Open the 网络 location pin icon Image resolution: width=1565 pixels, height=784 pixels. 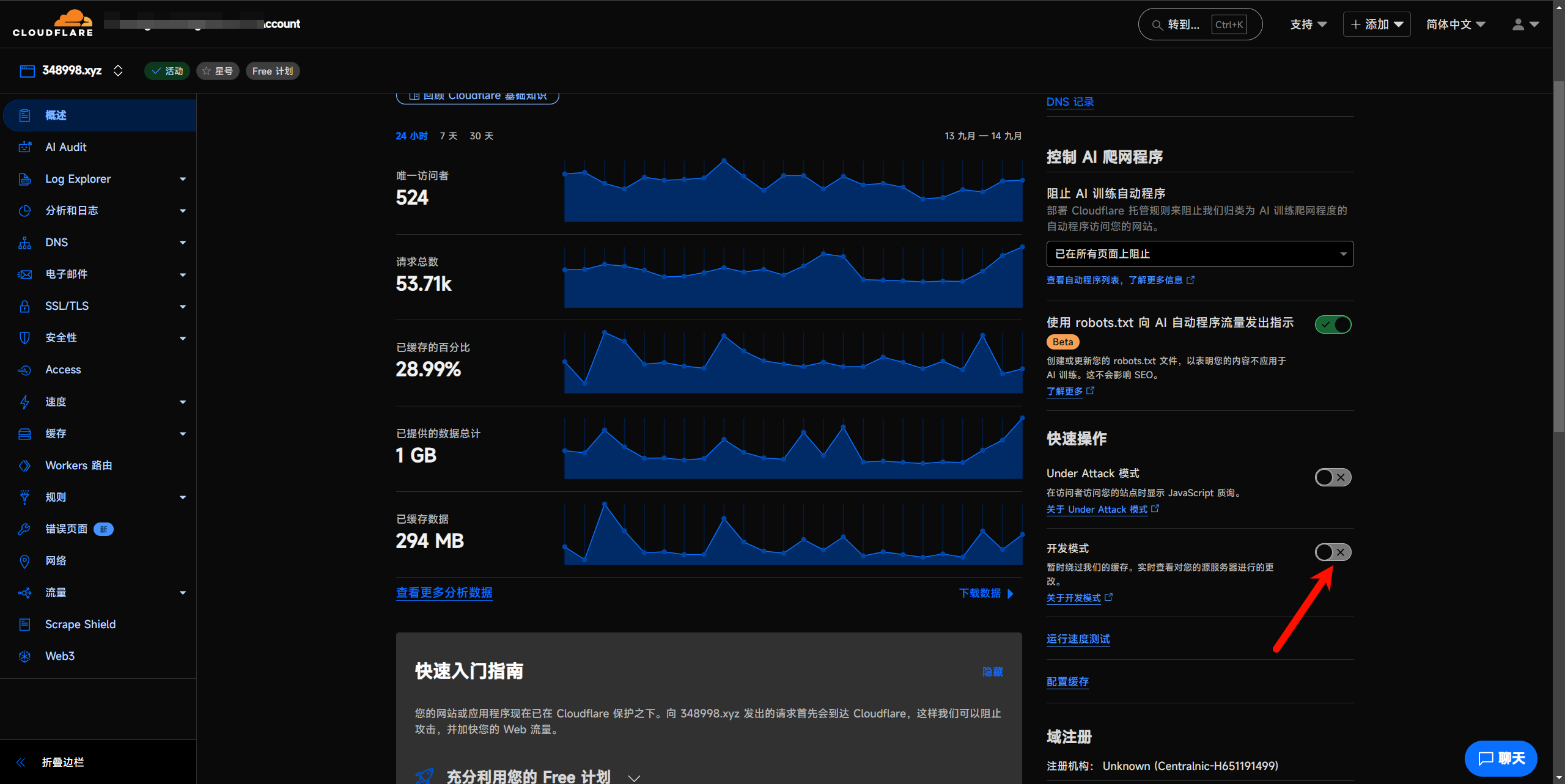click(24, 561)
